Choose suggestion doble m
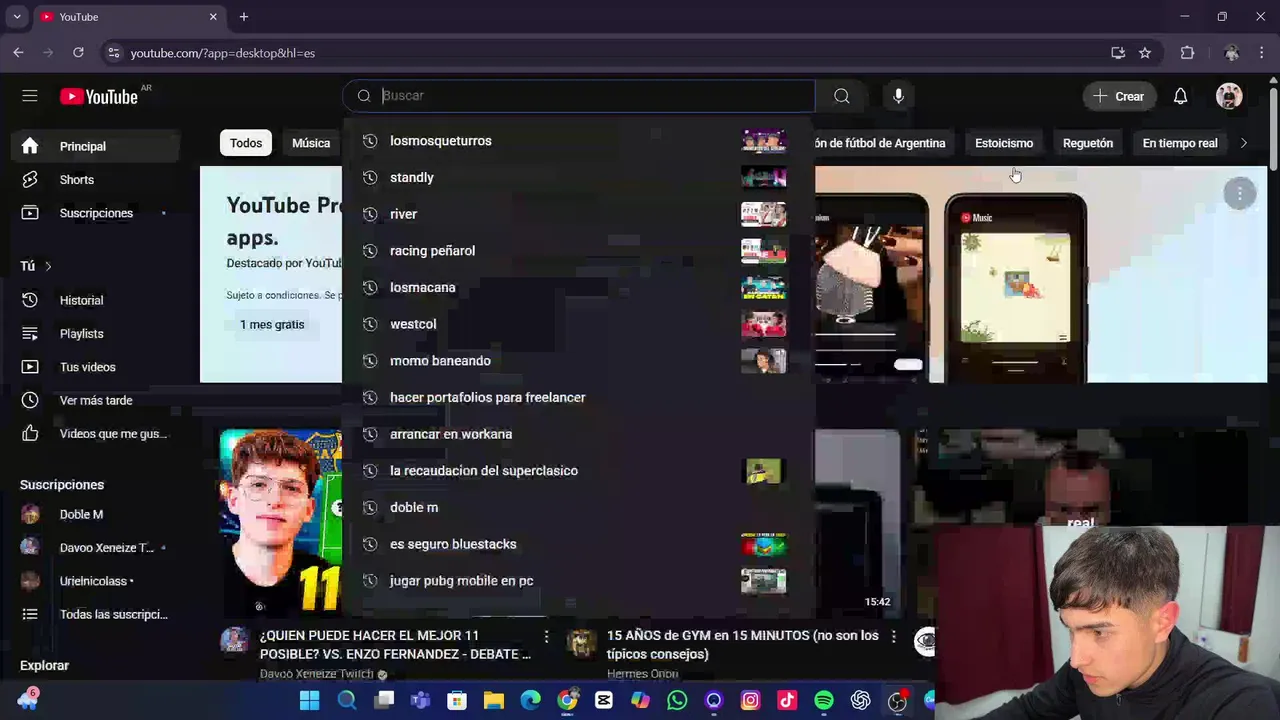The height and width of the screenshot is (720, 1280). (x=579, y=507)
